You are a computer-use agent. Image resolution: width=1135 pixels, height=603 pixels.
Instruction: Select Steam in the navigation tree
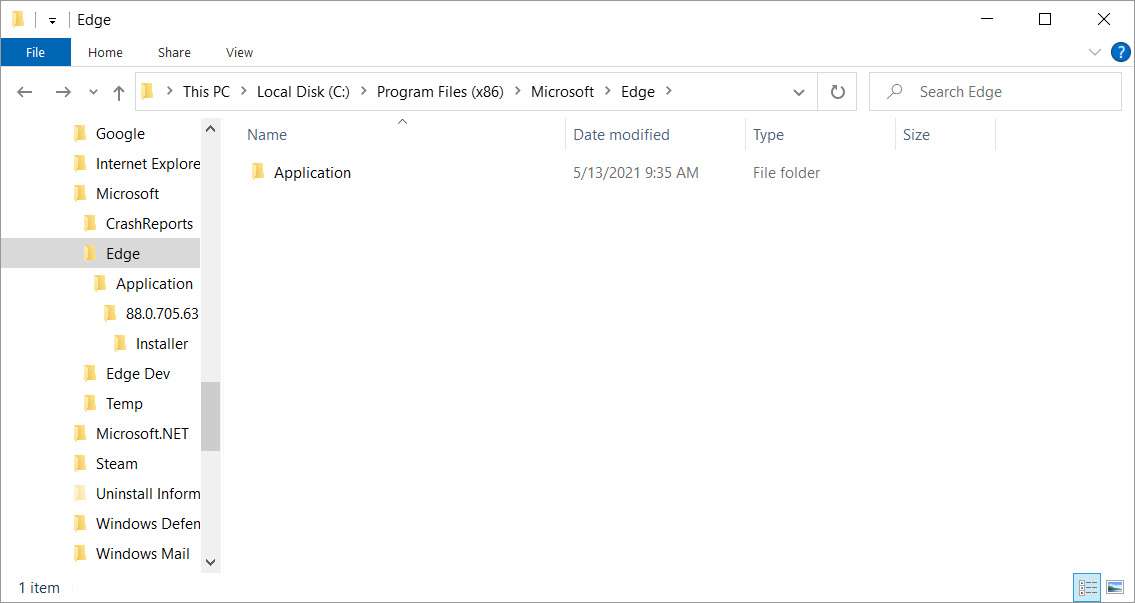pyautogui.click(x=117, y=463)
